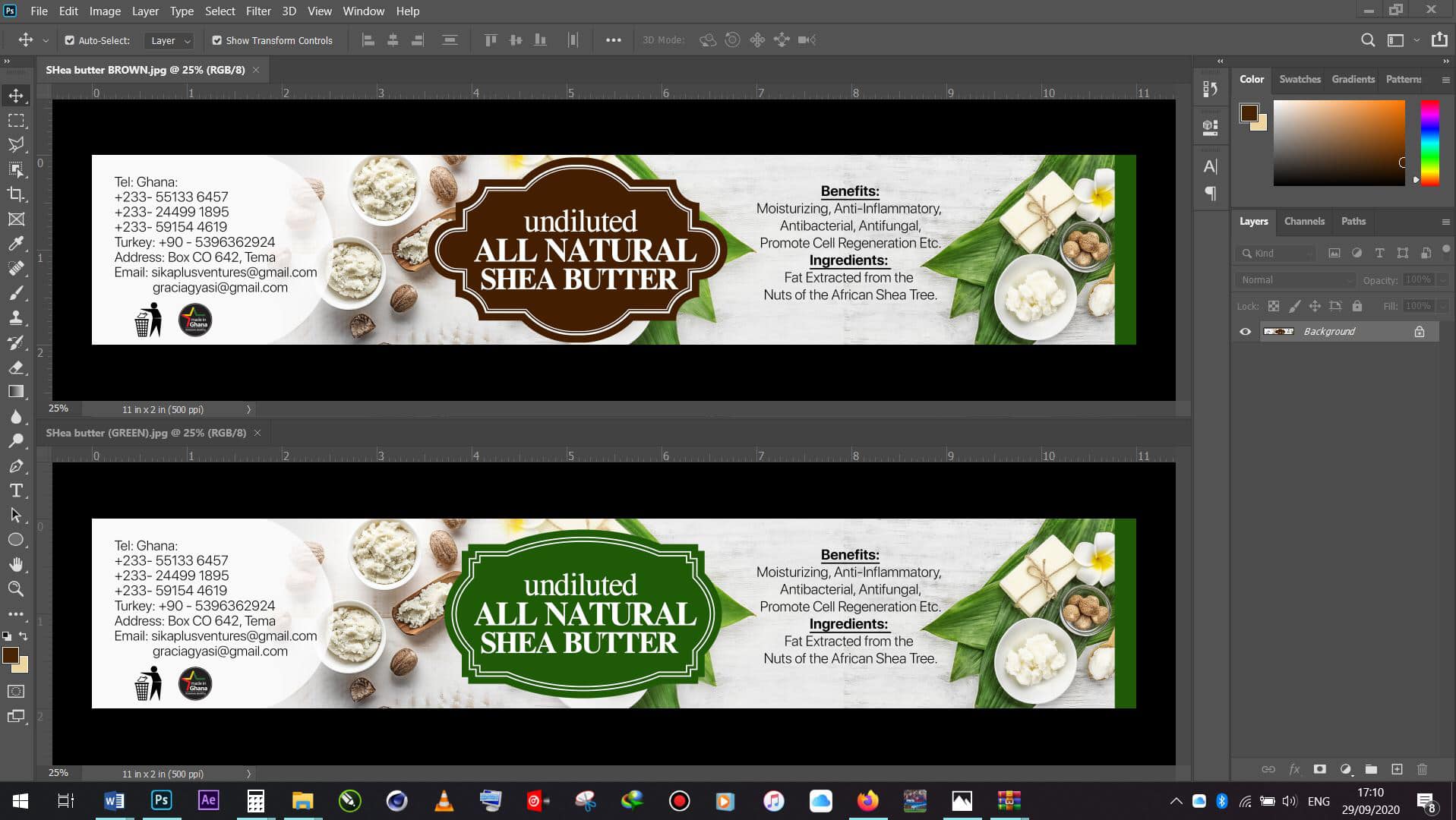Expand status bar info arrow in BROWN document
Screen dimensions: 1456x820
coord(248,409)
